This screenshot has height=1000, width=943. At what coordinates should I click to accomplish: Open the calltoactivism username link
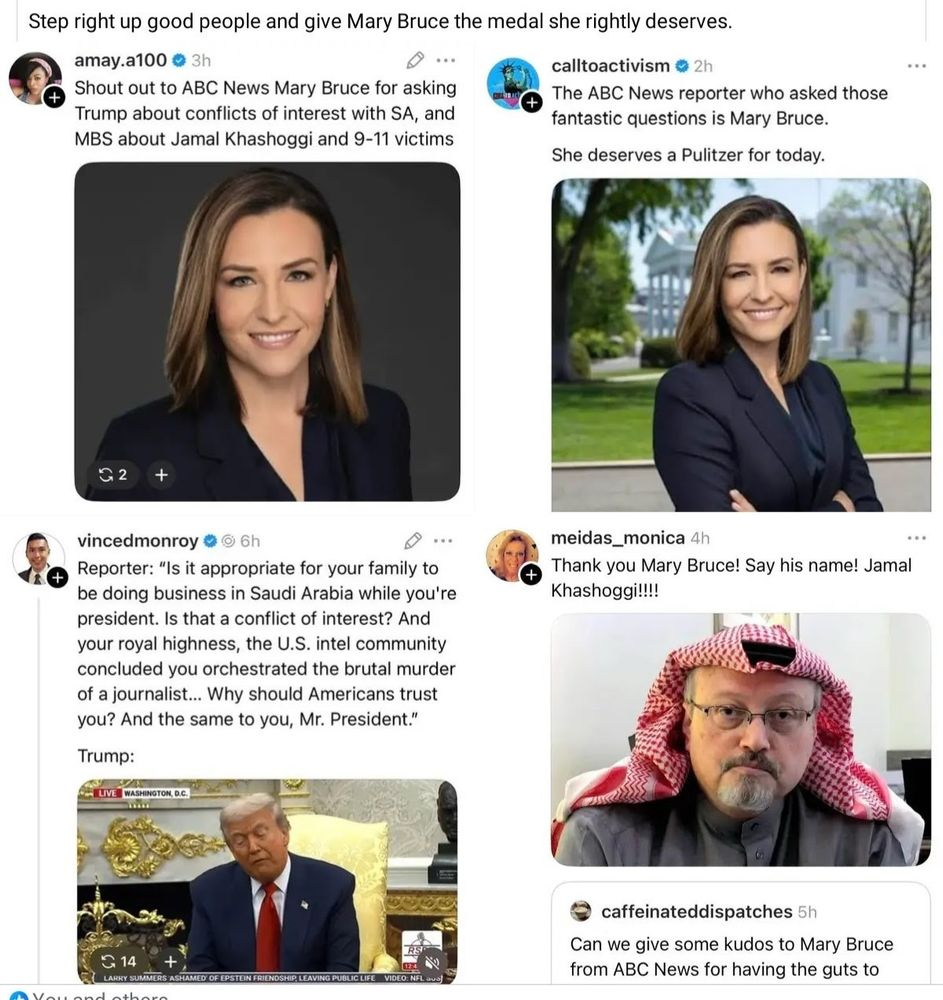(610, 66)
